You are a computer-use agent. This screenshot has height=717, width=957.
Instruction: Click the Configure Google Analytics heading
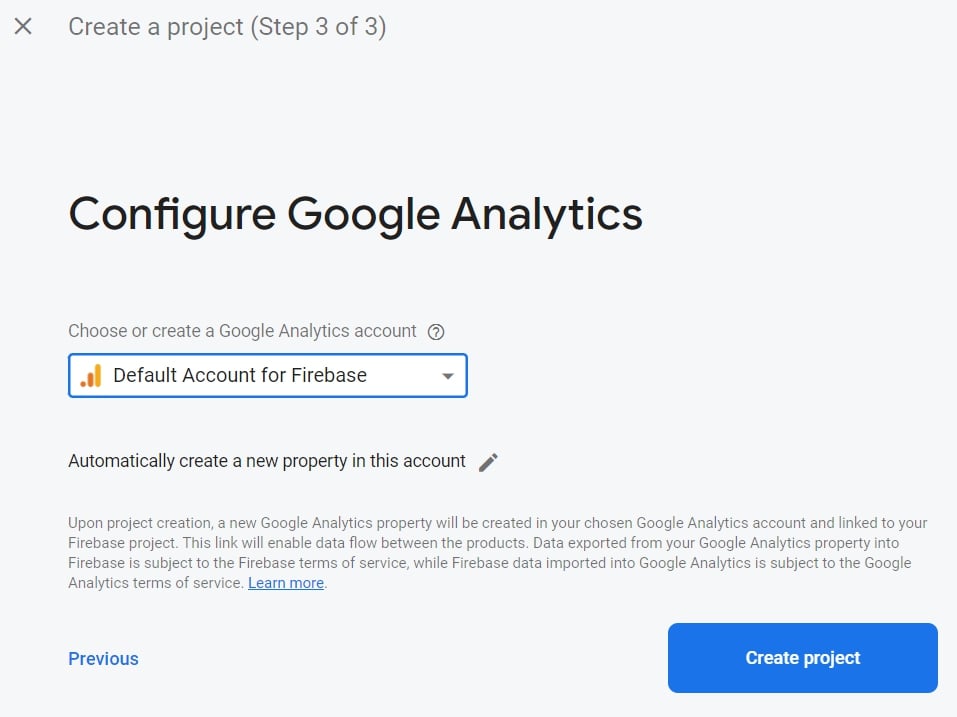point(355,213)
